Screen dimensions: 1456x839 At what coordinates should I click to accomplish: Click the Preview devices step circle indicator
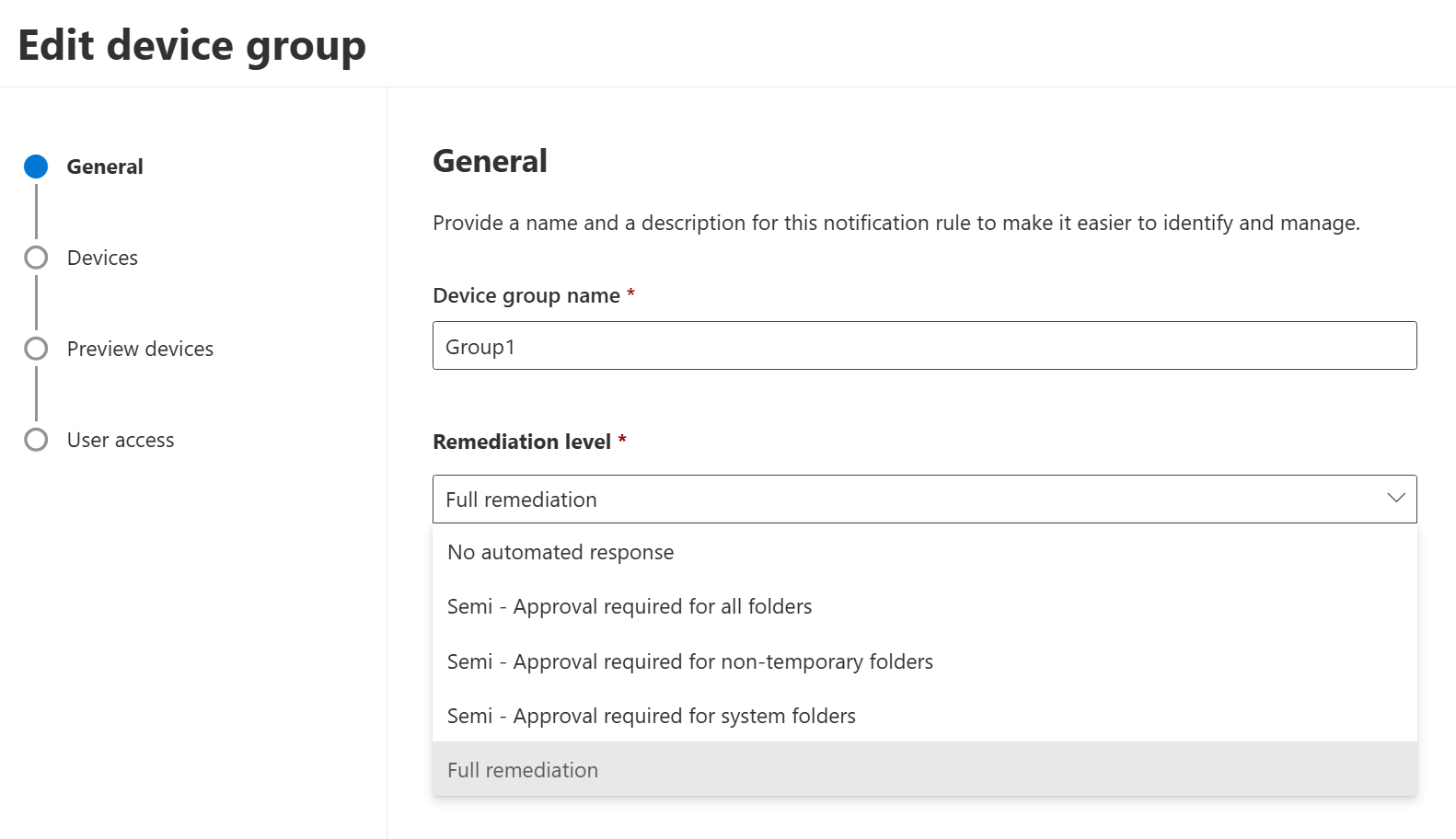[x=36, y=349]
